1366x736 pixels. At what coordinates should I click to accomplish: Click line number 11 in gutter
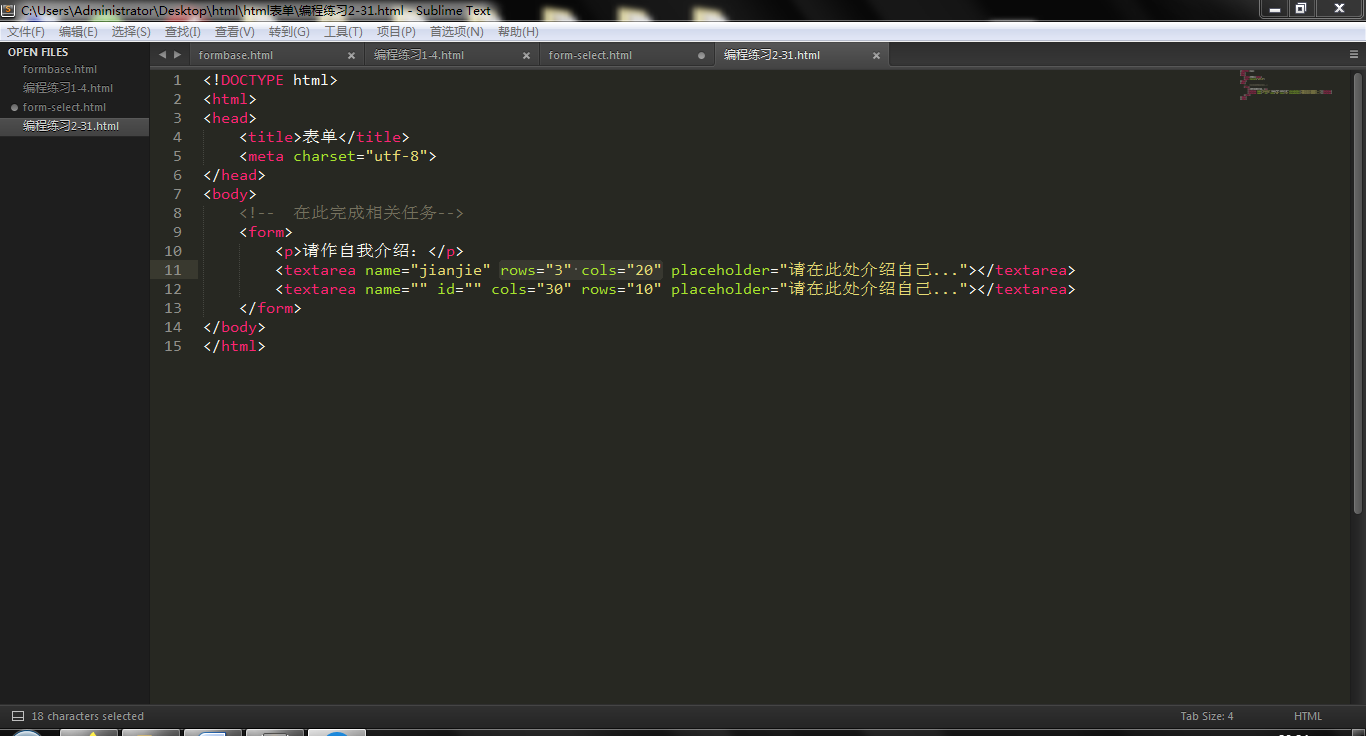[x=173, y=270]
